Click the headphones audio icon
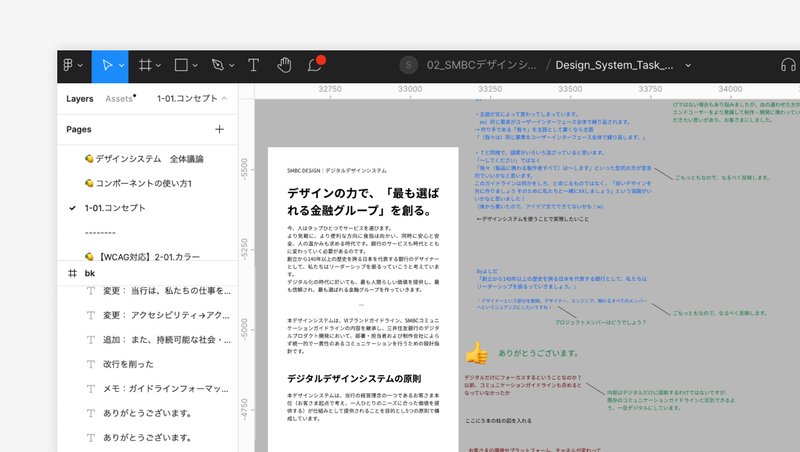800x452 pixels. coord(788,65)
